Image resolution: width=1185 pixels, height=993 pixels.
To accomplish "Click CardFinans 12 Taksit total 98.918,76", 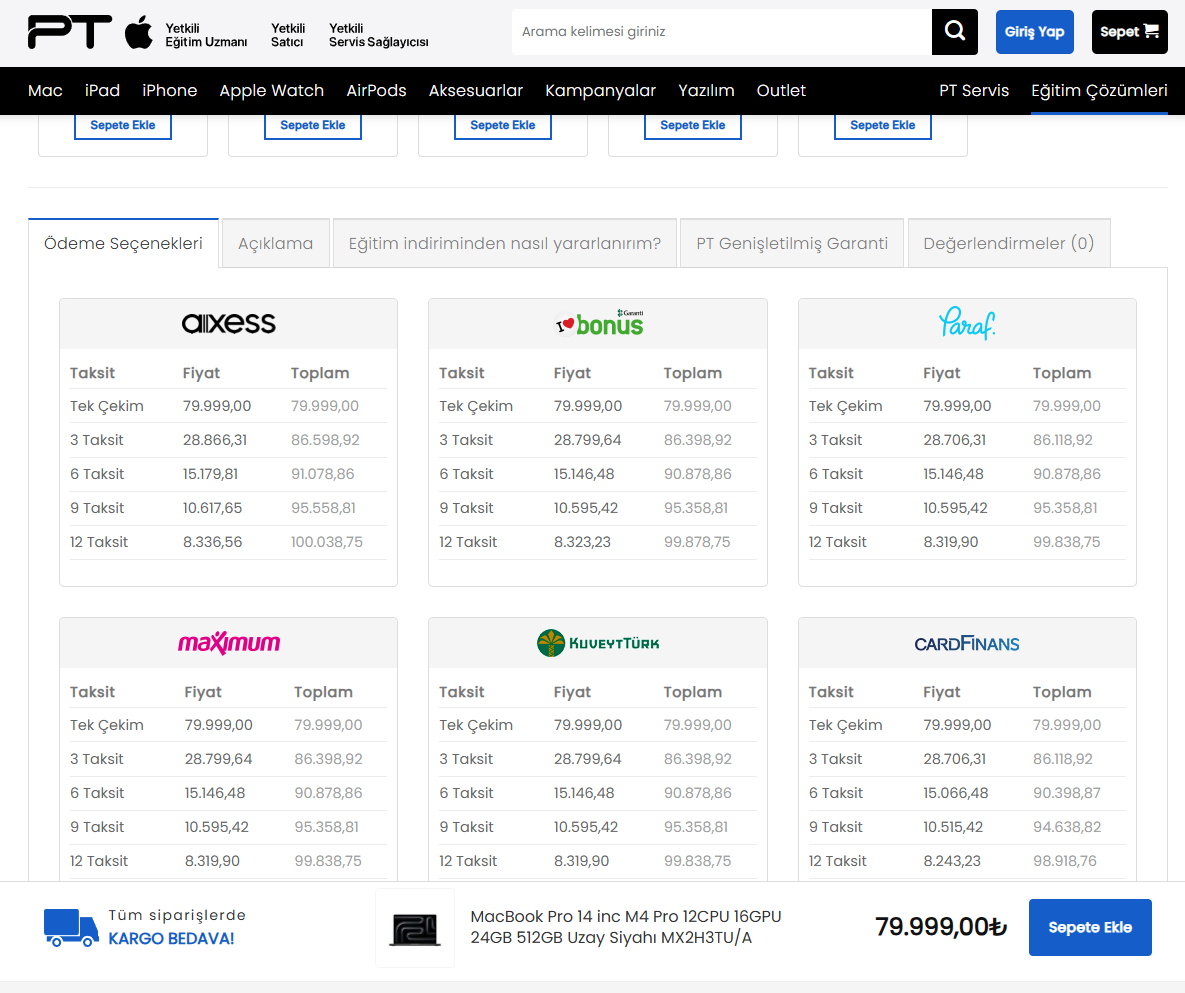I will pyautogui.click(x=1064, y=861).
